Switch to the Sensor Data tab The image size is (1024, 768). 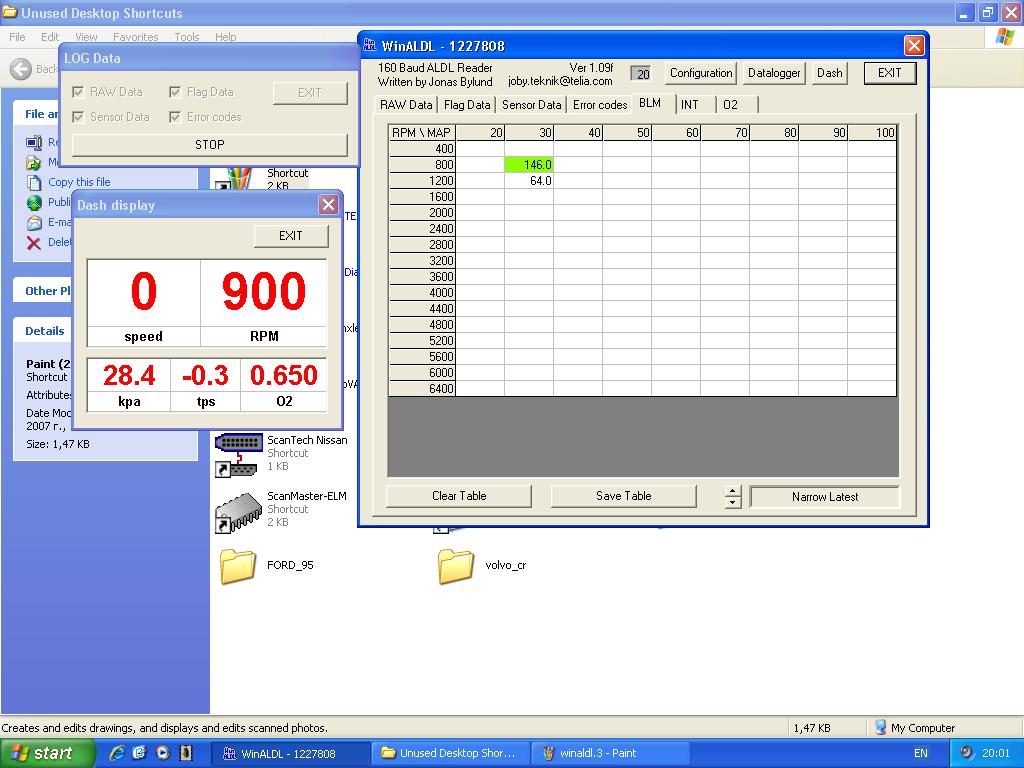point(531,105)
